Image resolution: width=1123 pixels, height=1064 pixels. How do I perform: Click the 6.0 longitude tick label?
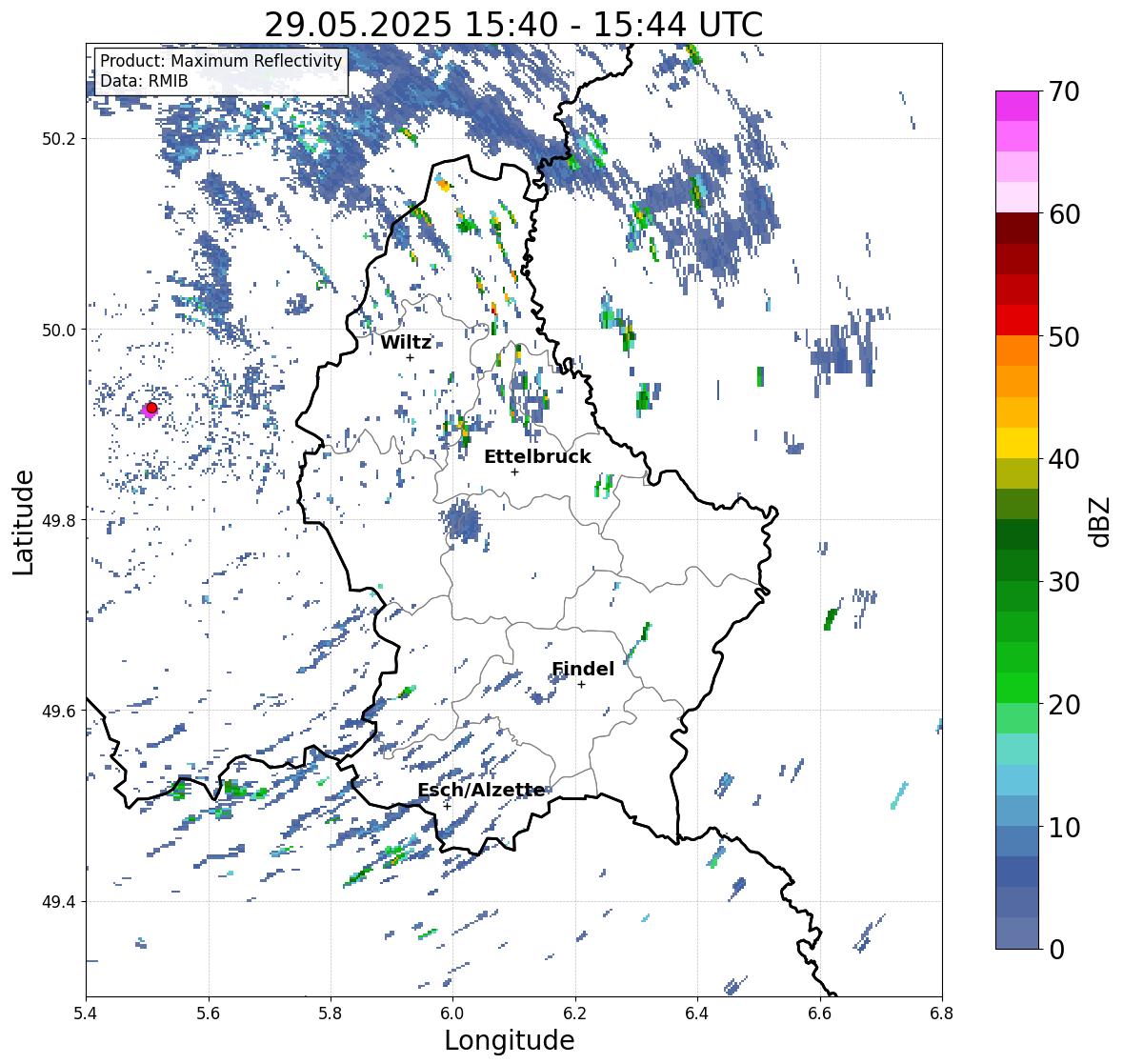click(452, 1013)
